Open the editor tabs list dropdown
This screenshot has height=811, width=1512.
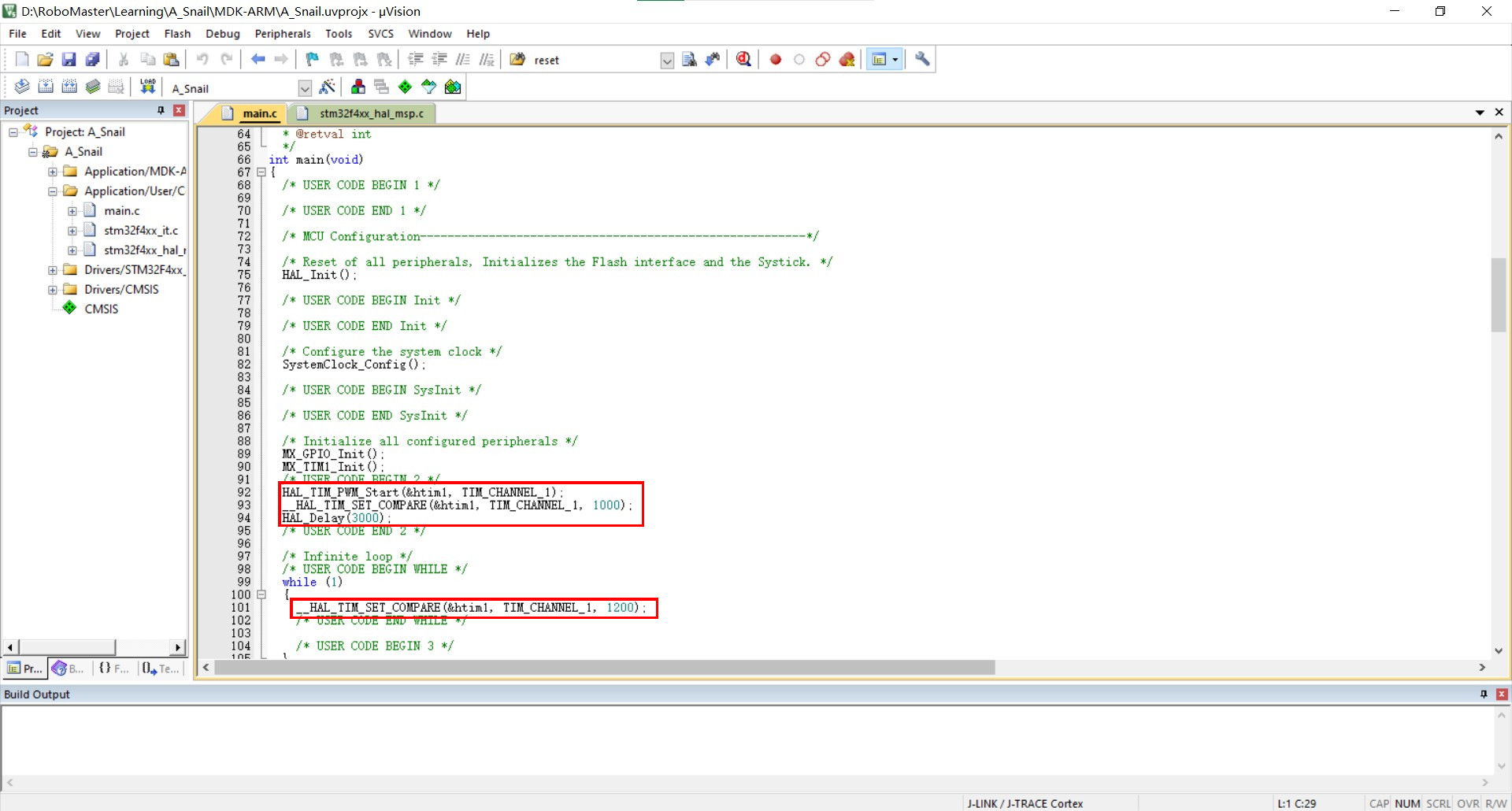(x=1480, y=113)
